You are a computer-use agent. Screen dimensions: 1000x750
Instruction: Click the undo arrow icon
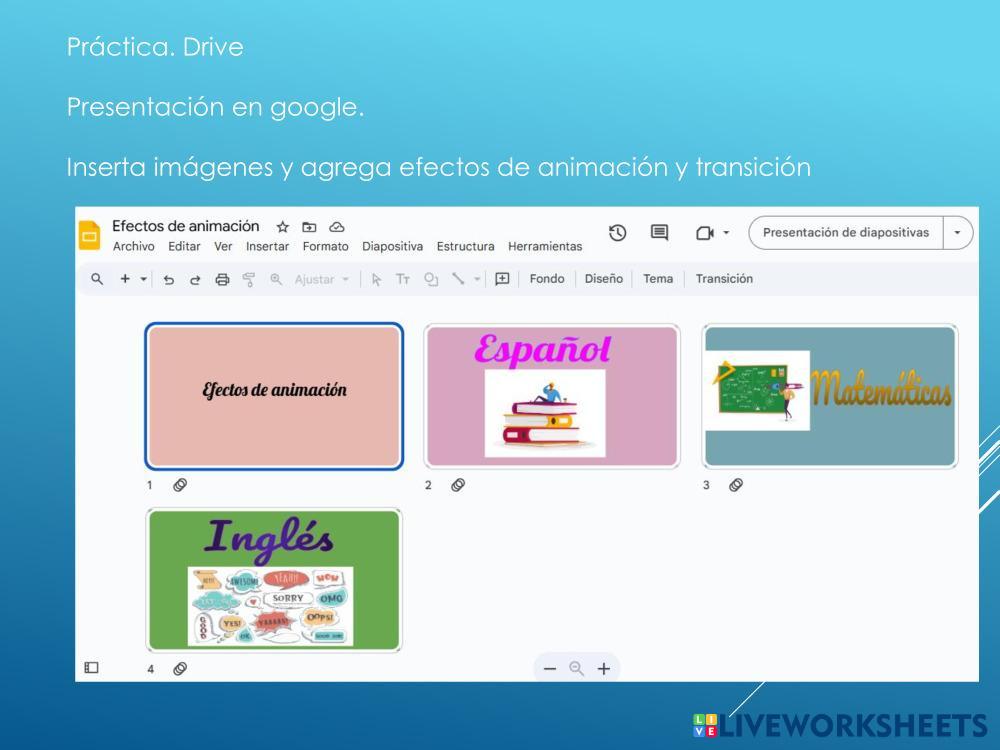[169, 280]
